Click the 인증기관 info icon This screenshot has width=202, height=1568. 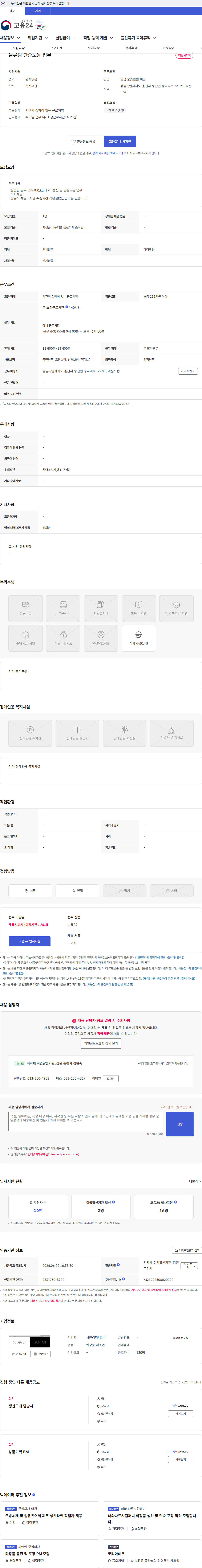click(118, 1265)
